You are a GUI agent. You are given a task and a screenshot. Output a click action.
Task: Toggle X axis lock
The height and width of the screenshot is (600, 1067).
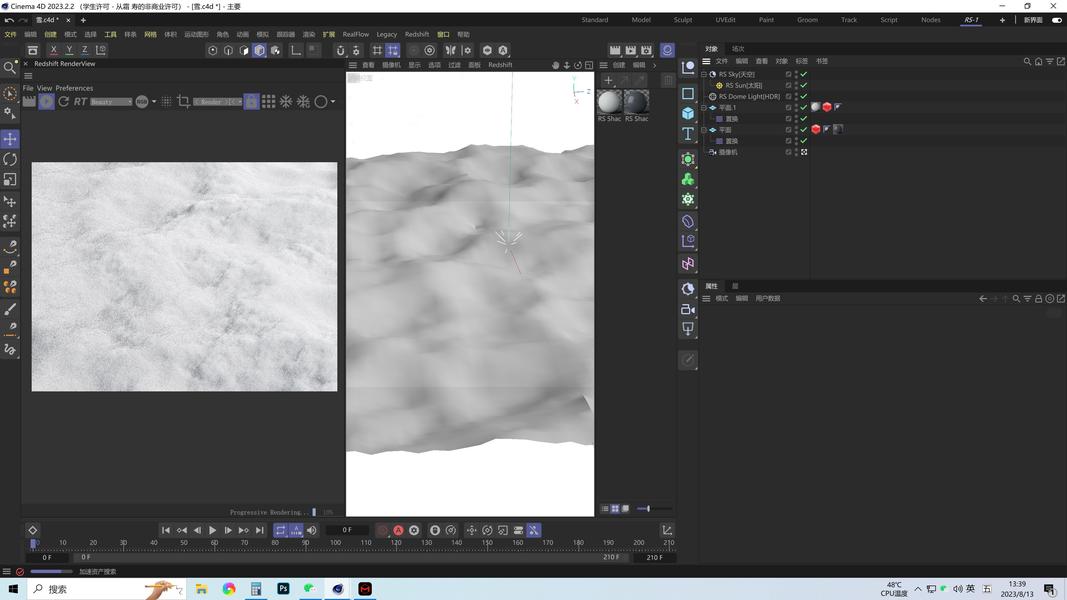54,50
